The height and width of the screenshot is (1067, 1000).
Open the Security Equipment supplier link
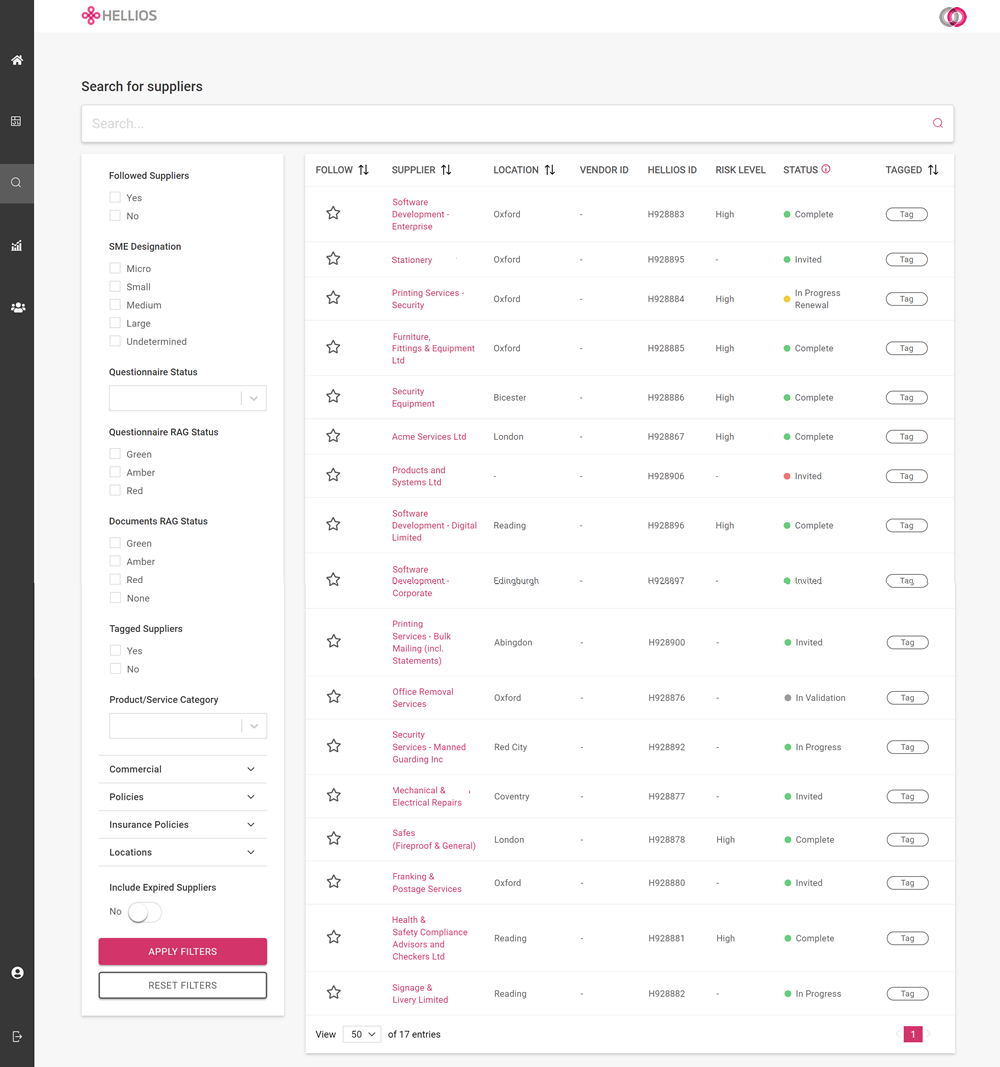413,397
